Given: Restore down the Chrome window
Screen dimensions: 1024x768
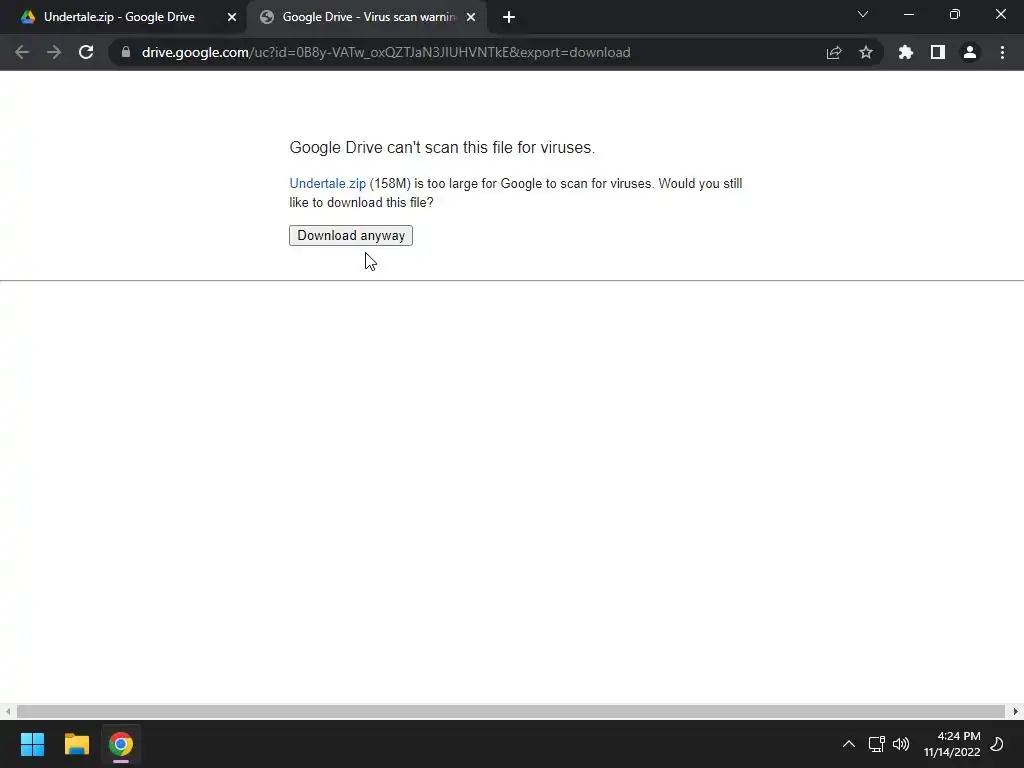Looking at the screenshot, I should point(955,14).
